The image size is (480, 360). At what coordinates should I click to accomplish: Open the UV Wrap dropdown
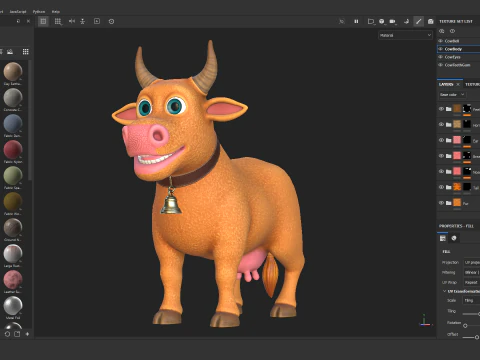[x=472, y=282]
